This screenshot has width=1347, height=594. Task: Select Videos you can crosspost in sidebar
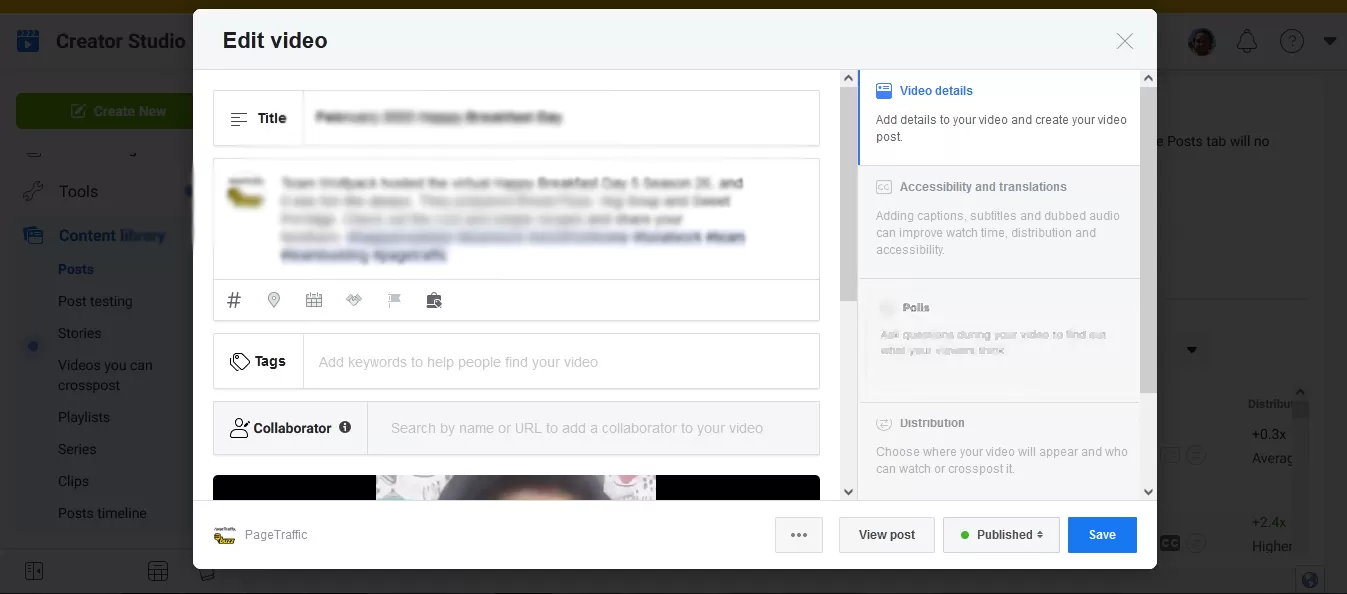(x=104, y=375)
